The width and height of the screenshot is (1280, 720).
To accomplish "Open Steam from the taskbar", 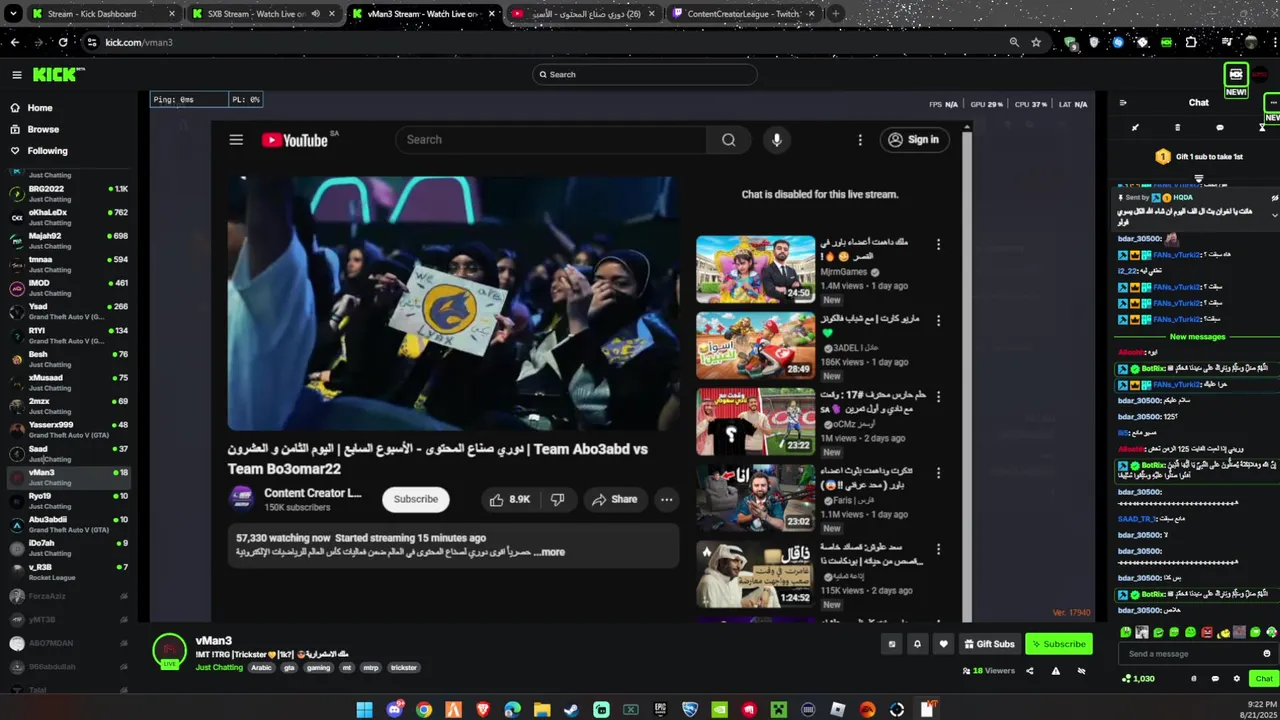I will click(572, 710).
